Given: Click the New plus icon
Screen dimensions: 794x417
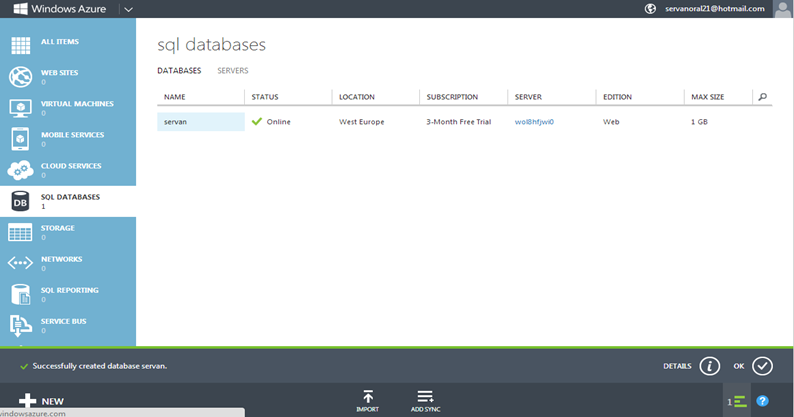Looking at the screenshot, I should [27, 401].
